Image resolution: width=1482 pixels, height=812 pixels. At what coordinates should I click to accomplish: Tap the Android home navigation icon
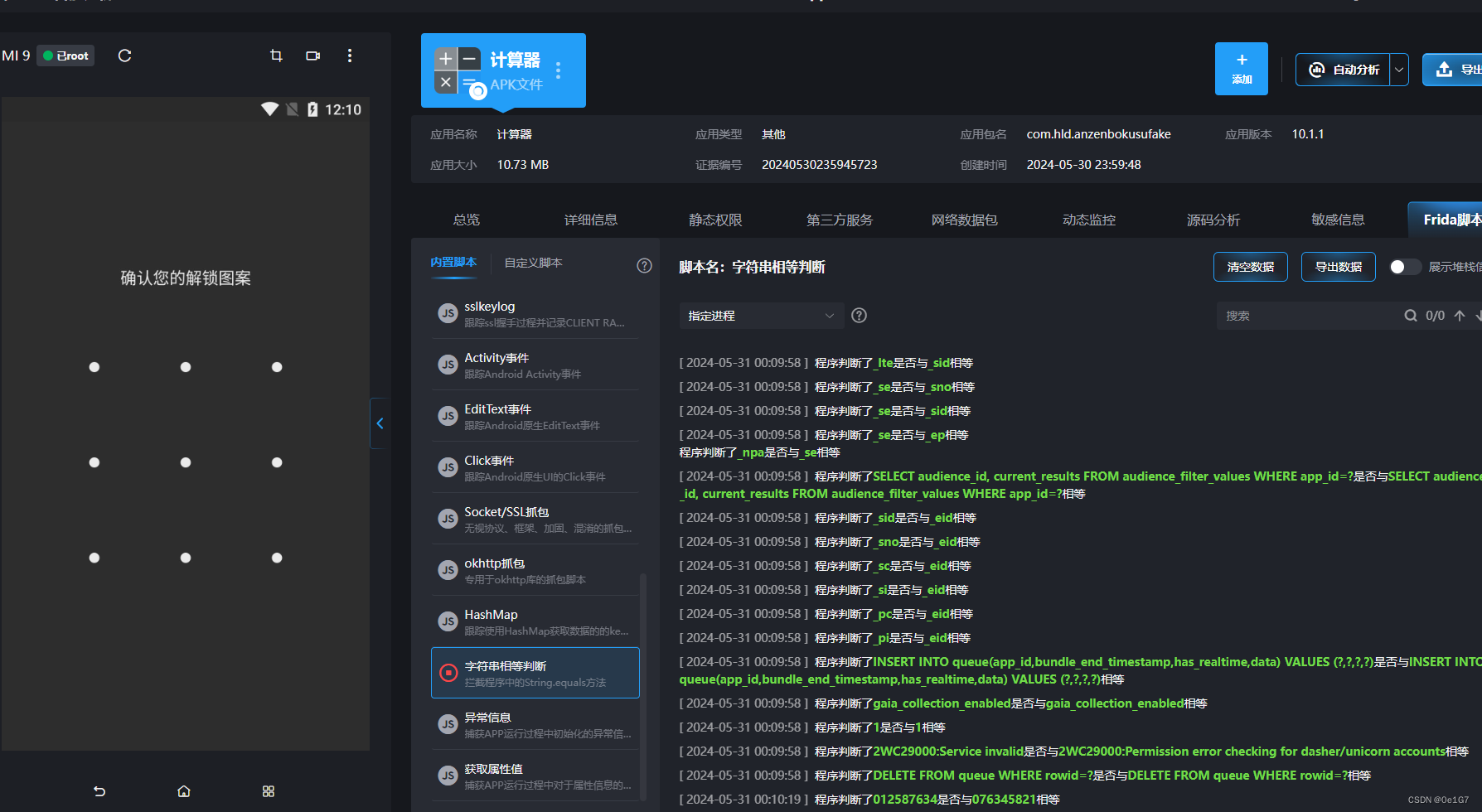tap(184, 791)
